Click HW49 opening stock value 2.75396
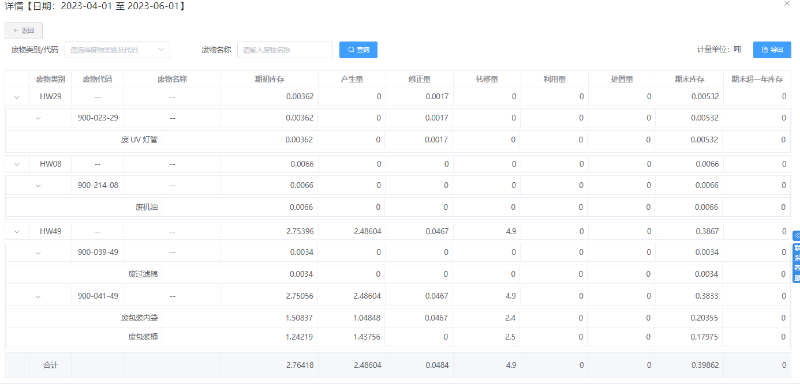The image size is (800, 384). tap(299, 231)
